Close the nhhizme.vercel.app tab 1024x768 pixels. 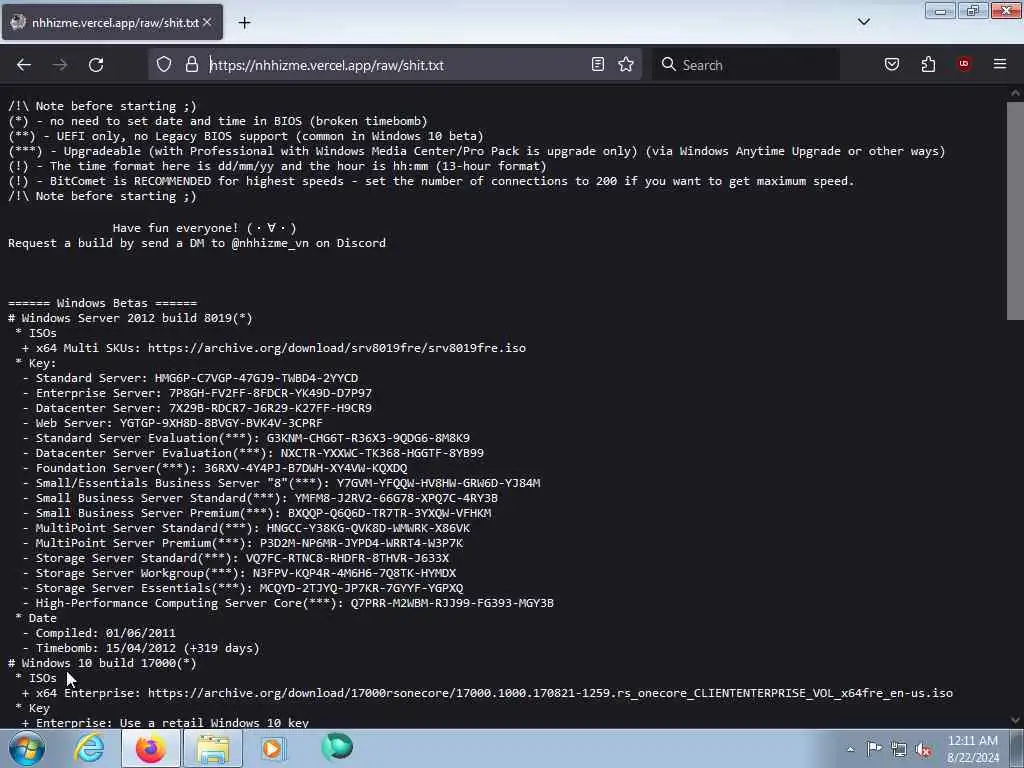[x=207, y=22]
